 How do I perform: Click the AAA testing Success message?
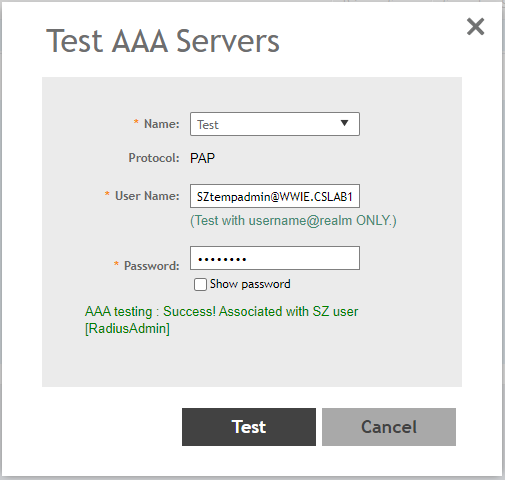click(221, 320)
